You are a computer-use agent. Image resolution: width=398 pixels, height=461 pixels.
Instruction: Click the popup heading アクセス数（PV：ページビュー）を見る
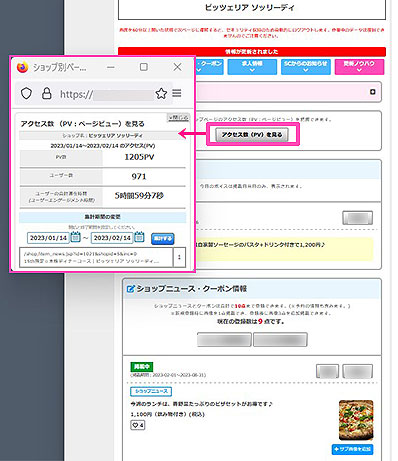click(x=83, y=124)
